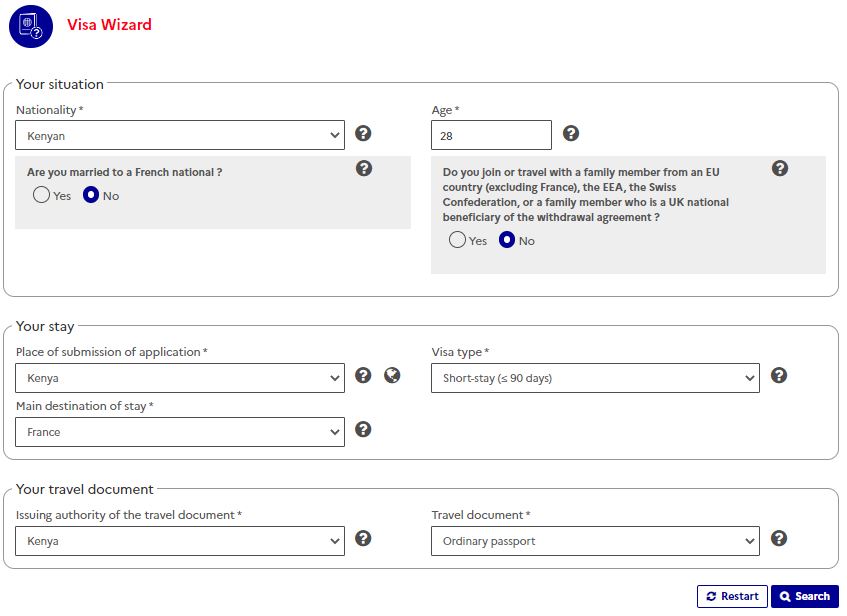Click the Restart button
Screen dimensions: 847x616
[x=732, y=597]
